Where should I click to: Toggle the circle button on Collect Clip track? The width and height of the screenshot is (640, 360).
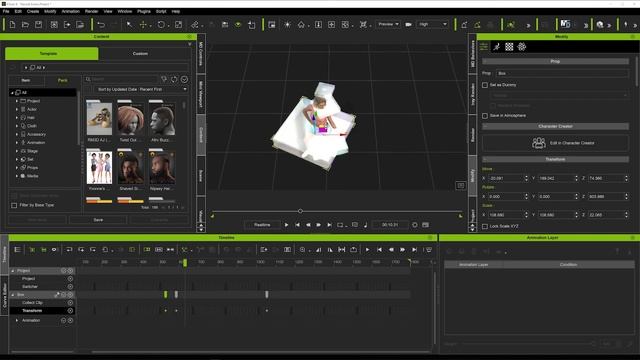[70, 303]
